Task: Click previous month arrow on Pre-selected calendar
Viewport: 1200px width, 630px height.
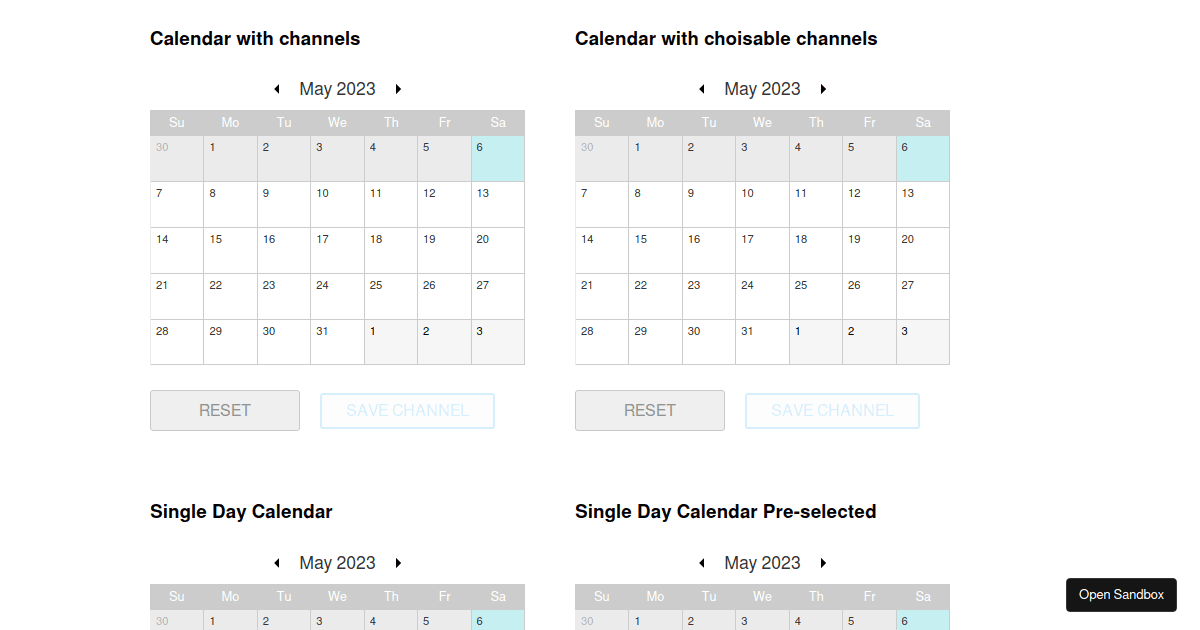Action: (x=702, y=562)
